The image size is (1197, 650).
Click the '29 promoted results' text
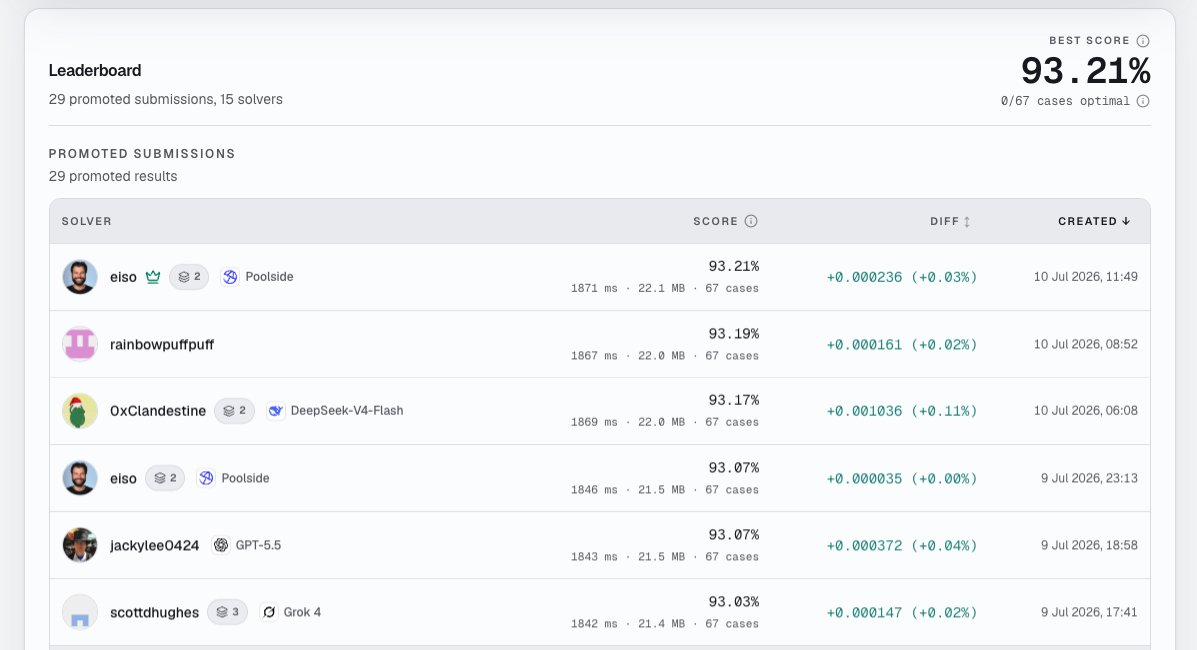pyautogui.click(x=113, y=176)
